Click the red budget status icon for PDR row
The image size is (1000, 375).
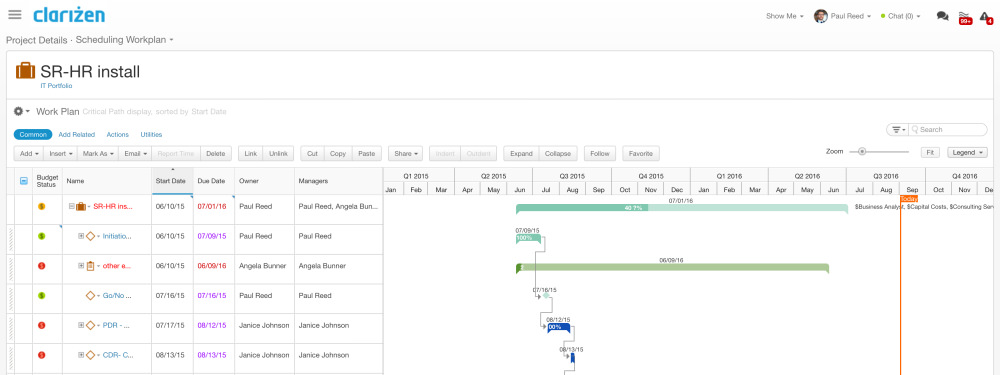pos(41,325)
